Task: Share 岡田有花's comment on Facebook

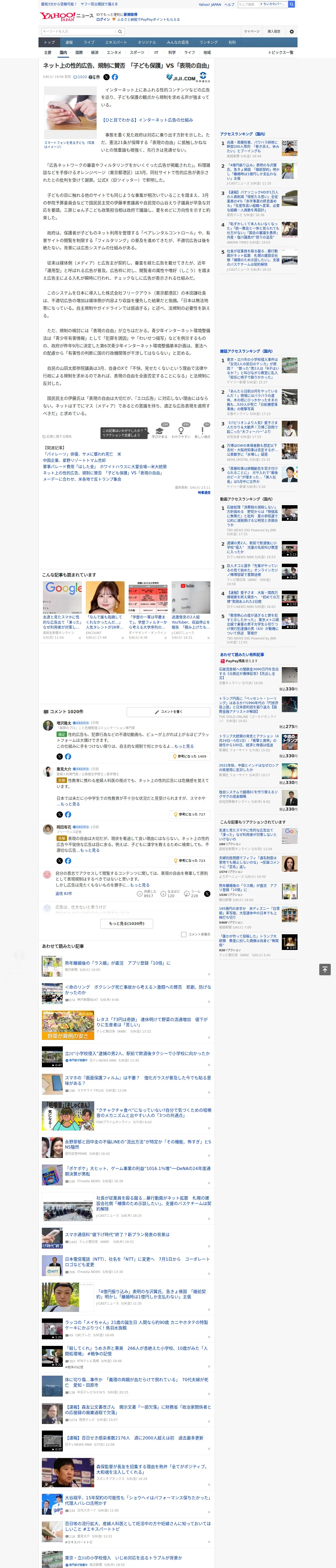Action: [68, 861]
